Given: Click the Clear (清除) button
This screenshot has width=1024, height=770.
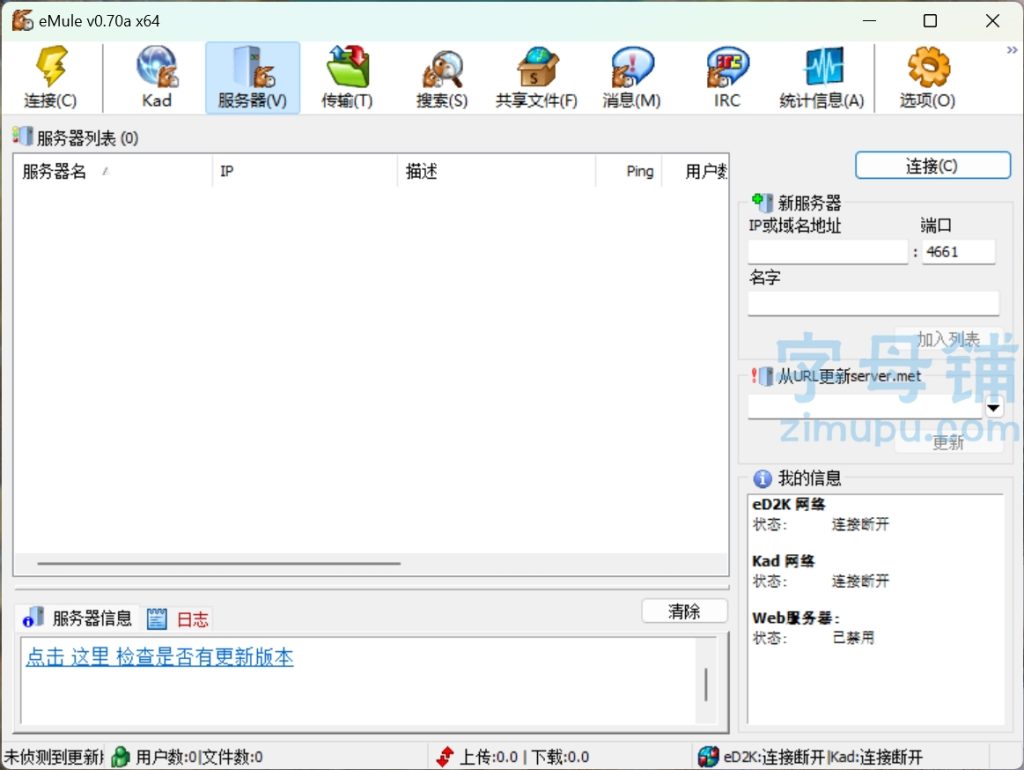Looking at the screenshot, I should (x=684, y=611).
